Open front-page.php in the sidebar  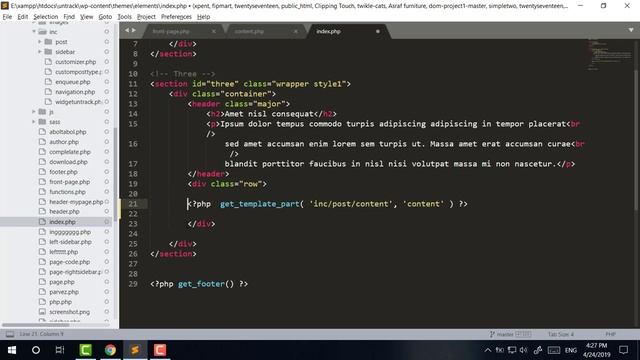(69, 182)
